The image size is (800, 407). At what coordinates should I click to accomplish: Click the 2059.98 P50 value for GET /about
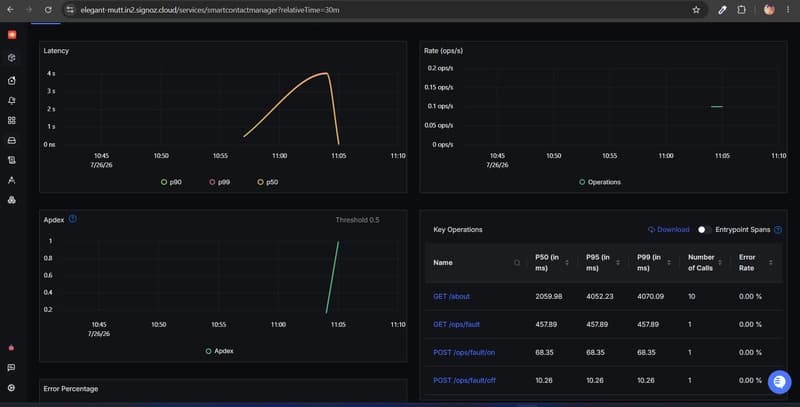click(548, 296)
